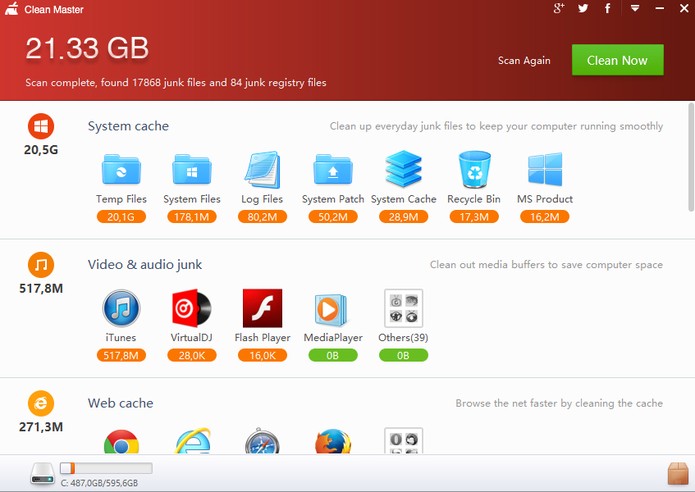695x492 pixels.
Task: Select the System Files folder icon
Action: (x=191, y=169)
